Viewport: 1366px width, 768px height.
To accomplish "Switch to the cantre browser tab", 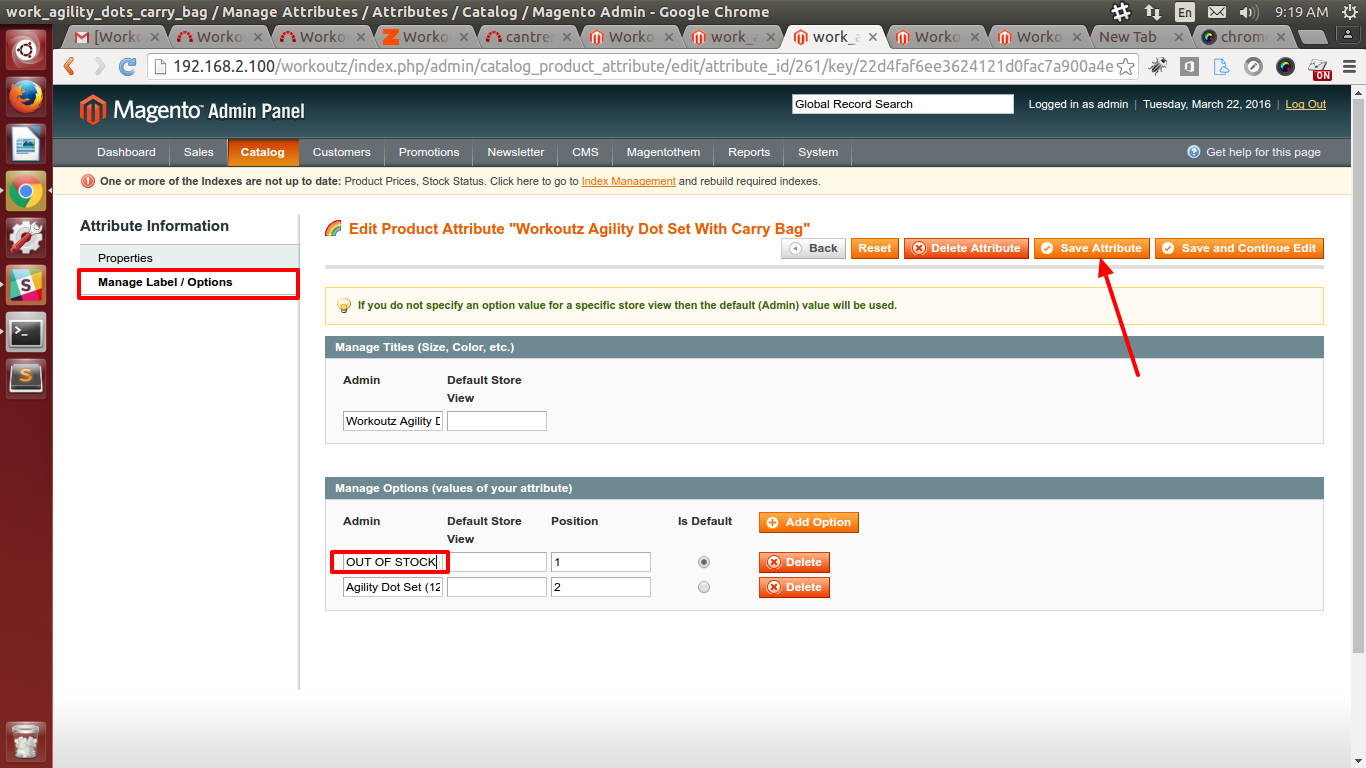I will click(525, 37).
